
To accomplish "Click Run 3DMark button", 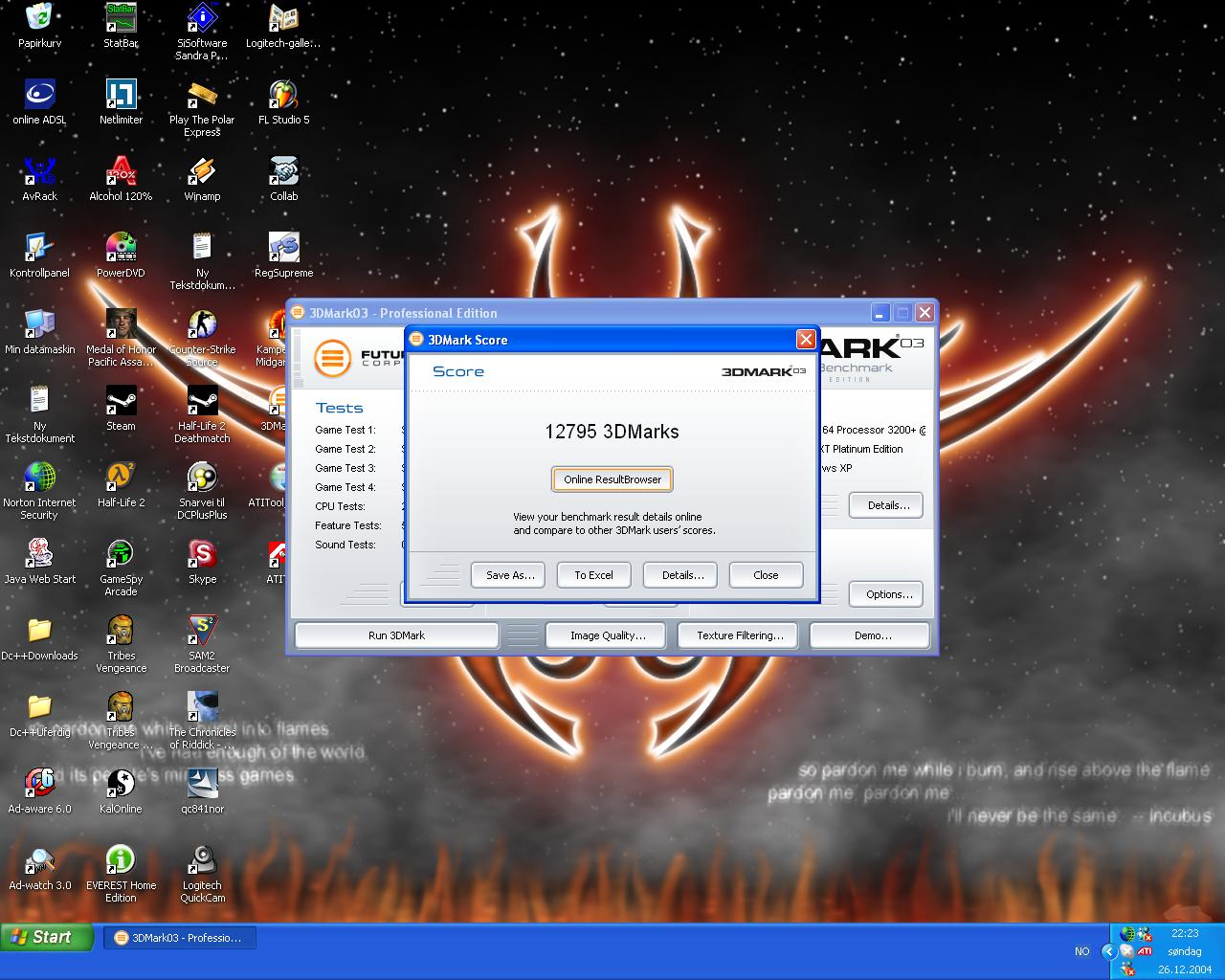I will (396, 635).
